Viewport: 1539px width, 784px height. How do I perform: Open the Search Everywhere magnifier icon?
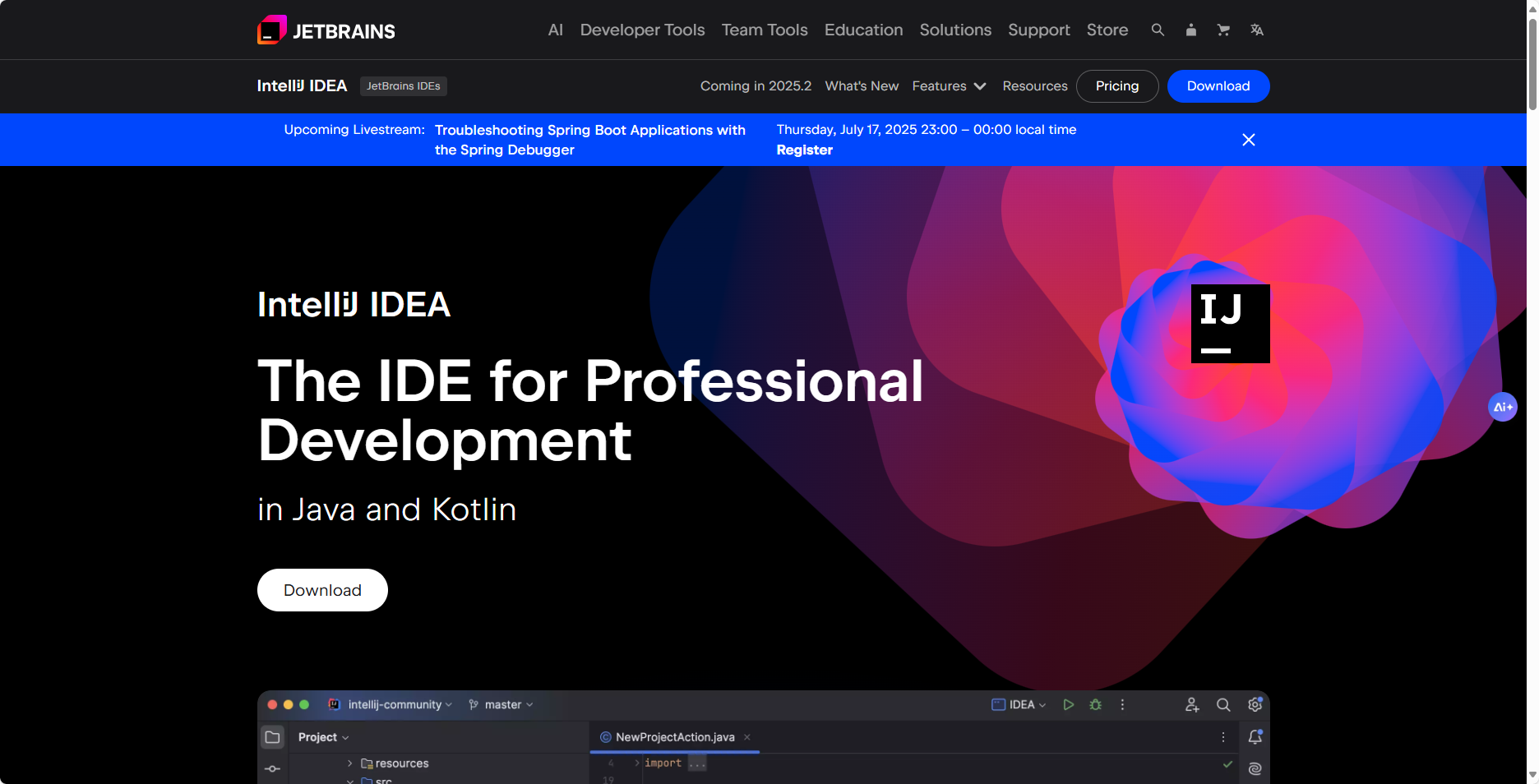[1222, 704]
